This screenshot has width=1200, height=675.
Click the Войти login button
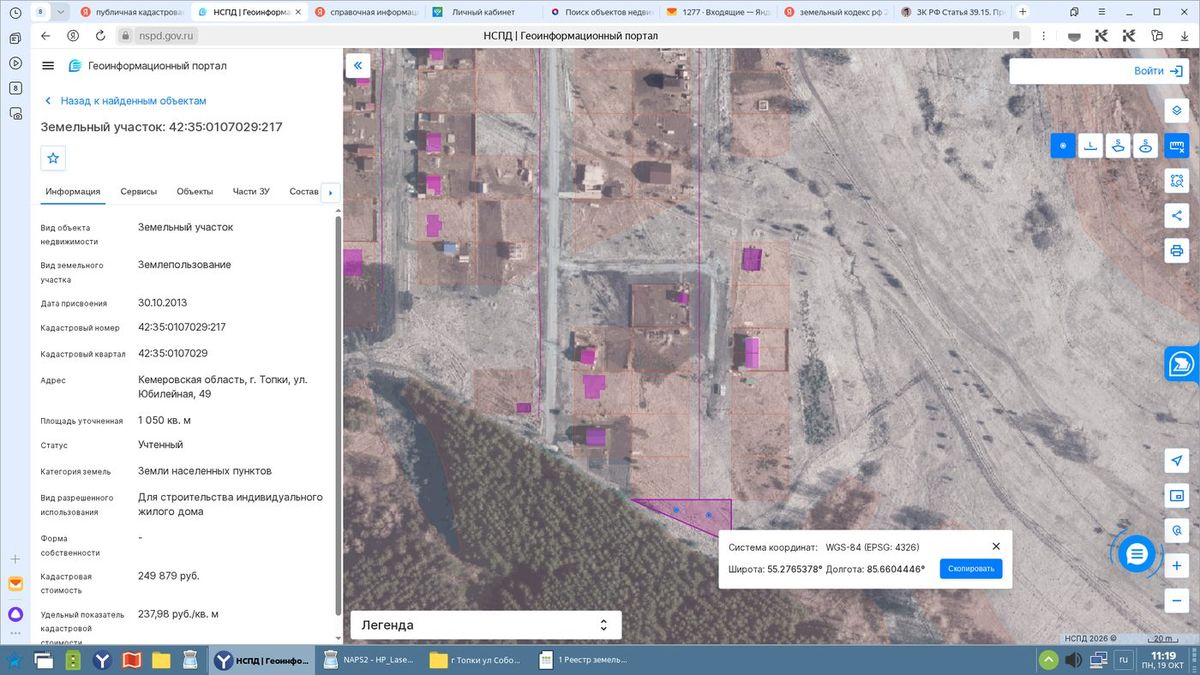[1158, 71]
